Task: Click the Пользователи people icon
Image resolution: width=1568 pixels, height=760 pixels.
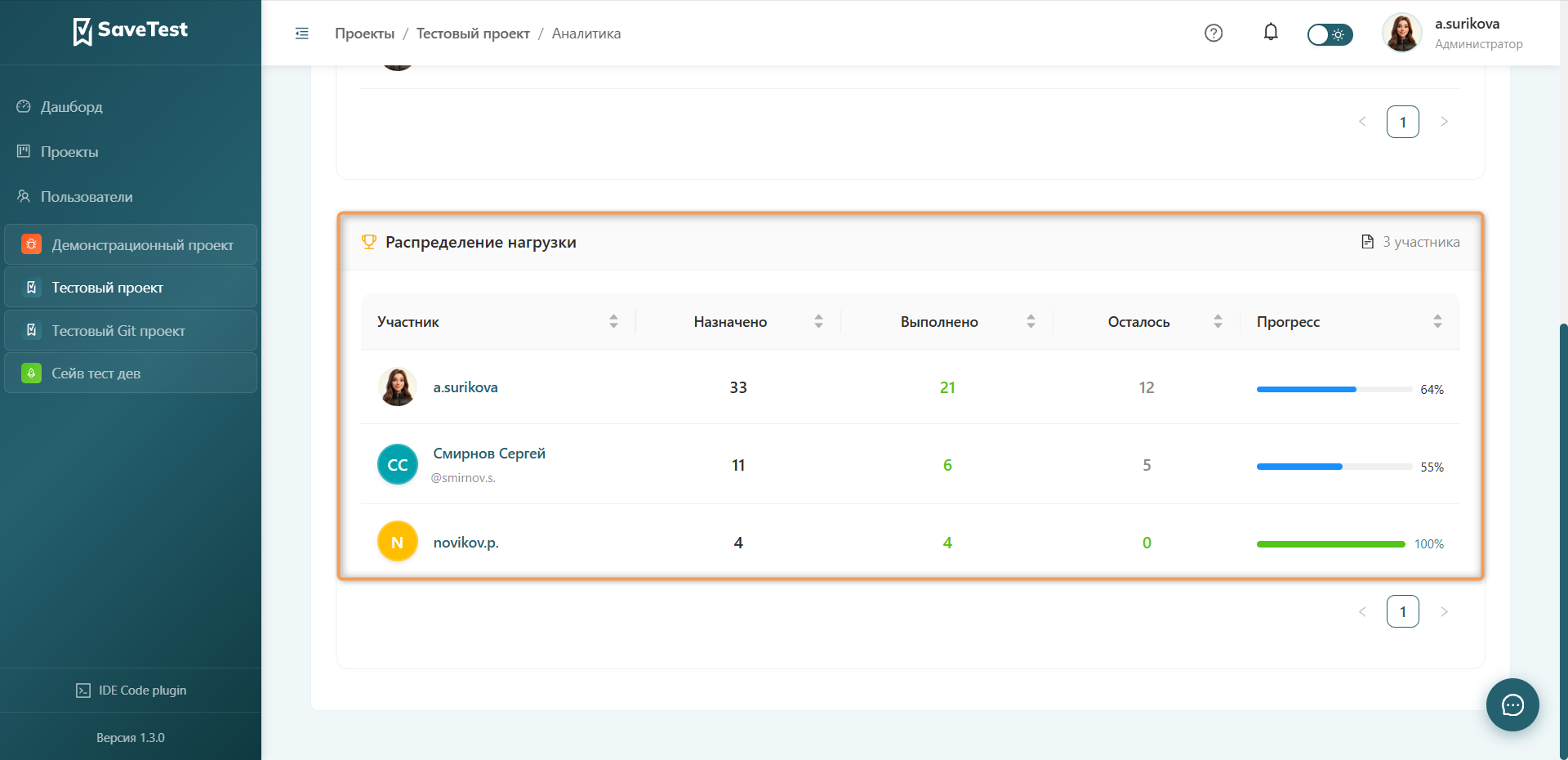Action: point(24,196)
